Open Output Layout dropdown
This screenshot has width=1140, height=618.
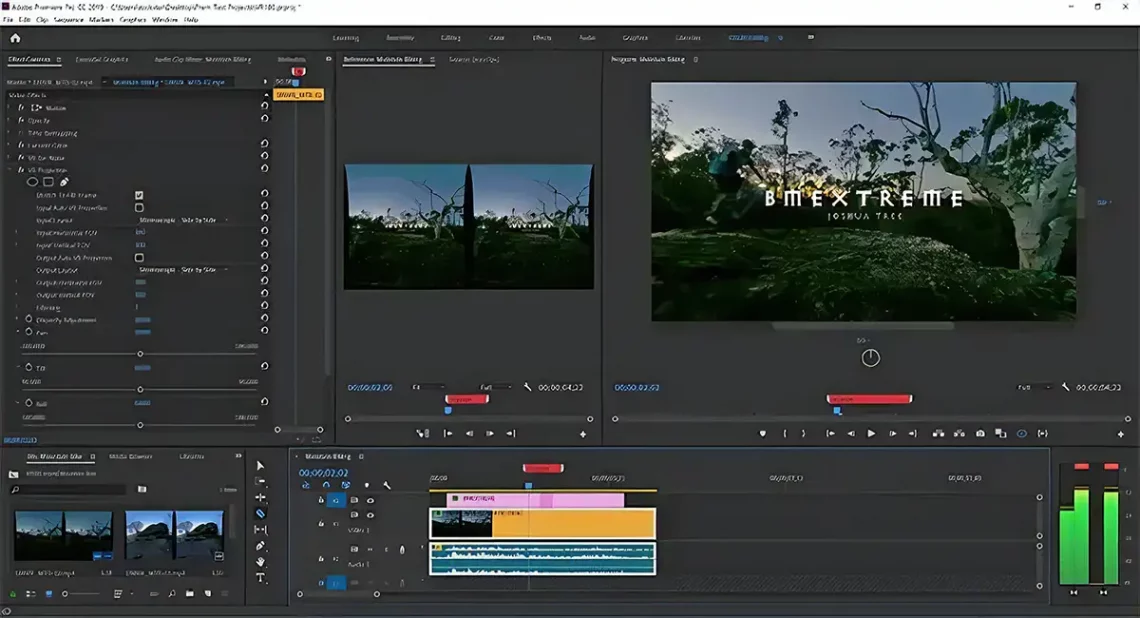(184, 270)
